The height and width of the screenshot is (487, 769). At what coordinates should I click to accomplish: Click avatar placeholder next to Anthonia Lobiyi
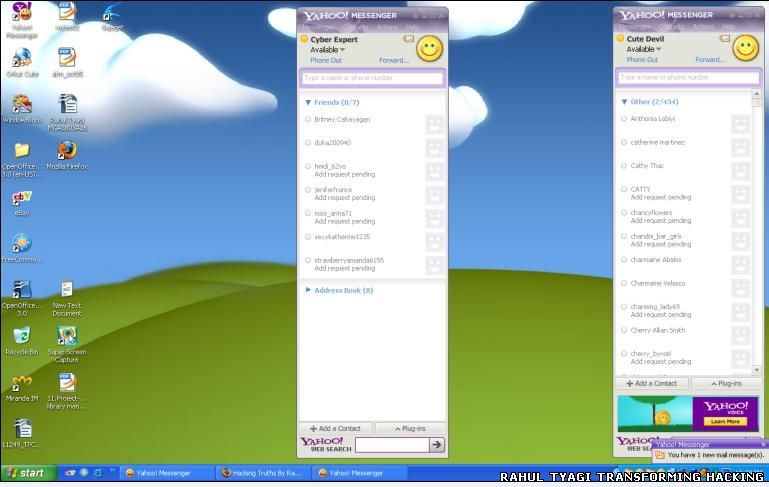[741, 124]
